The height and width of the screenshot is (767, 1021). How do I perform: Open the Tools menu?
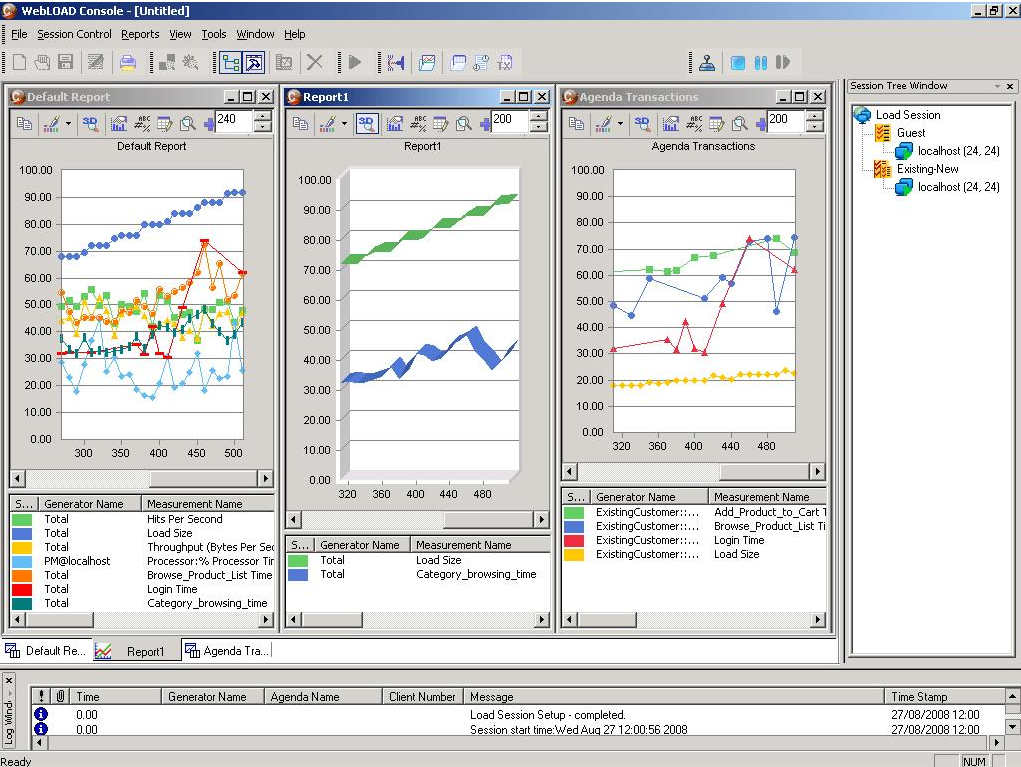click(214, 34)
